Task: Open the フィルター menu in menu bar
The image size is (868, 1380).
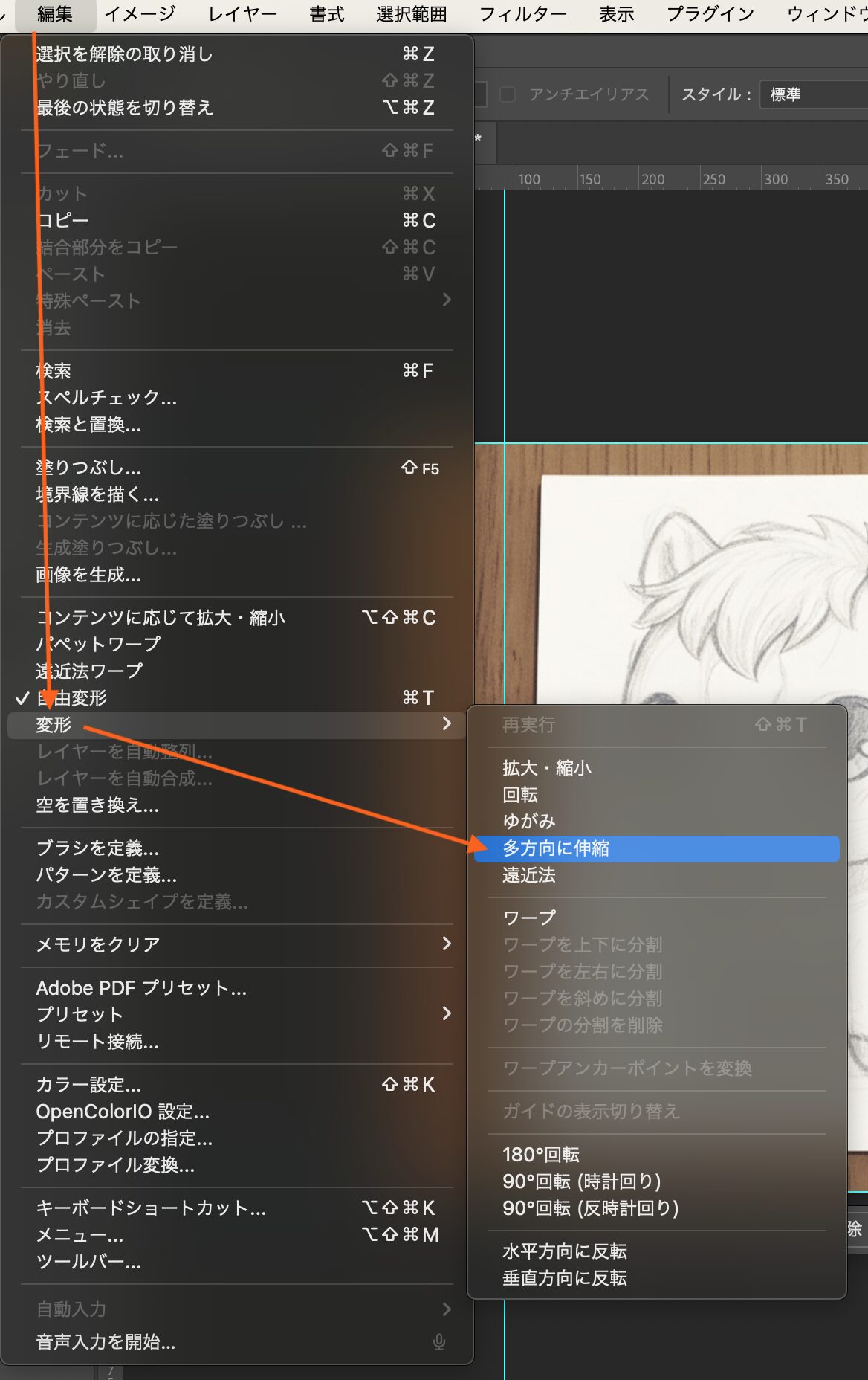Action: point(522,14)
